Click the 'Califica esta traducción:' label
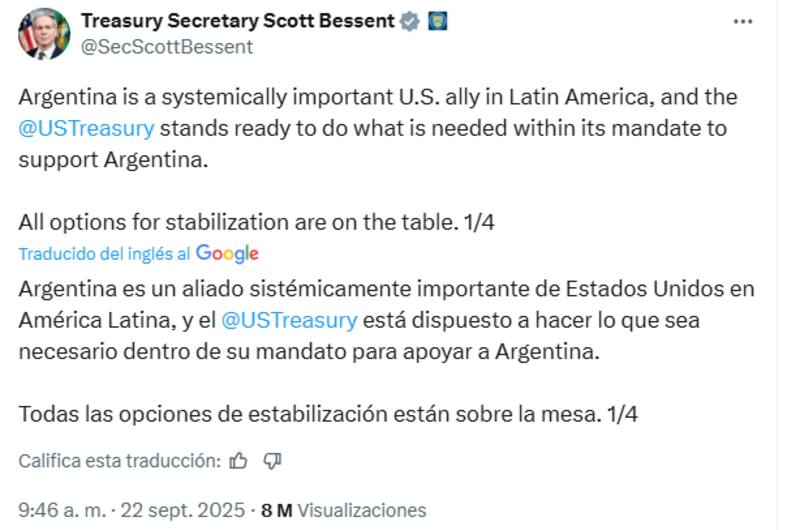Image resolution: width=800 pixels, height=530 pixels. pos(119,461)
